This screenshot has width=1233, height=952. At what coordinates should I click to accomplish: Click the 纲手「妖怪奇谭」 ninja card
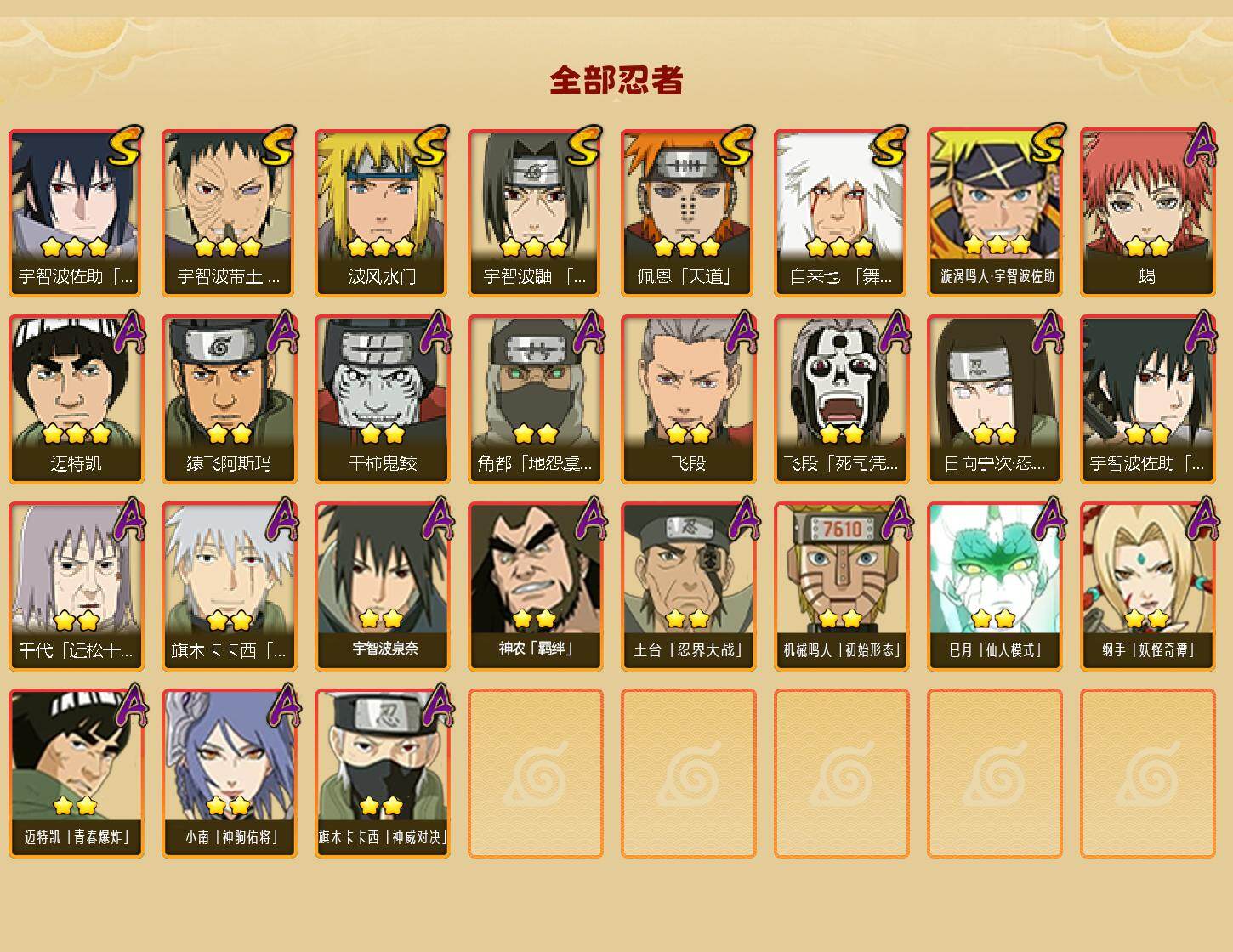coord(1148,586)
